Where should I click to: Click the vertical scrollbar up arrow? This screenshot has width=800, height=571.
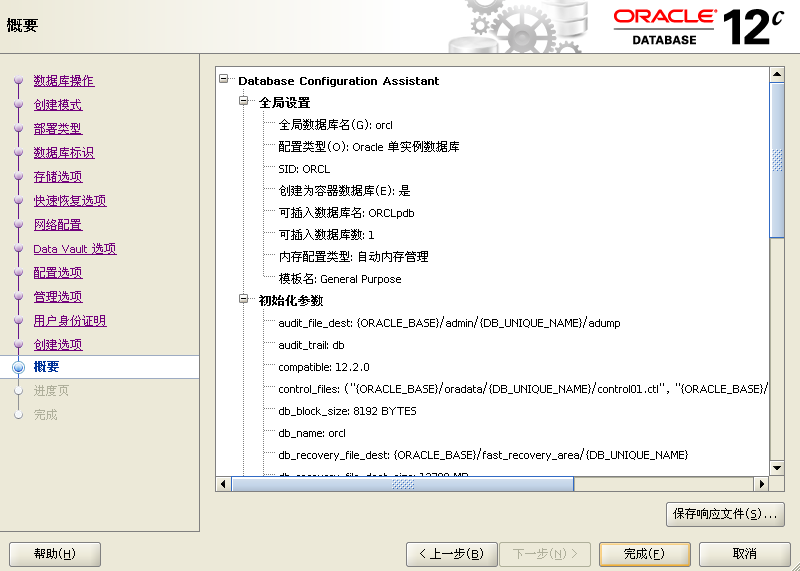[x=777, y=75]
